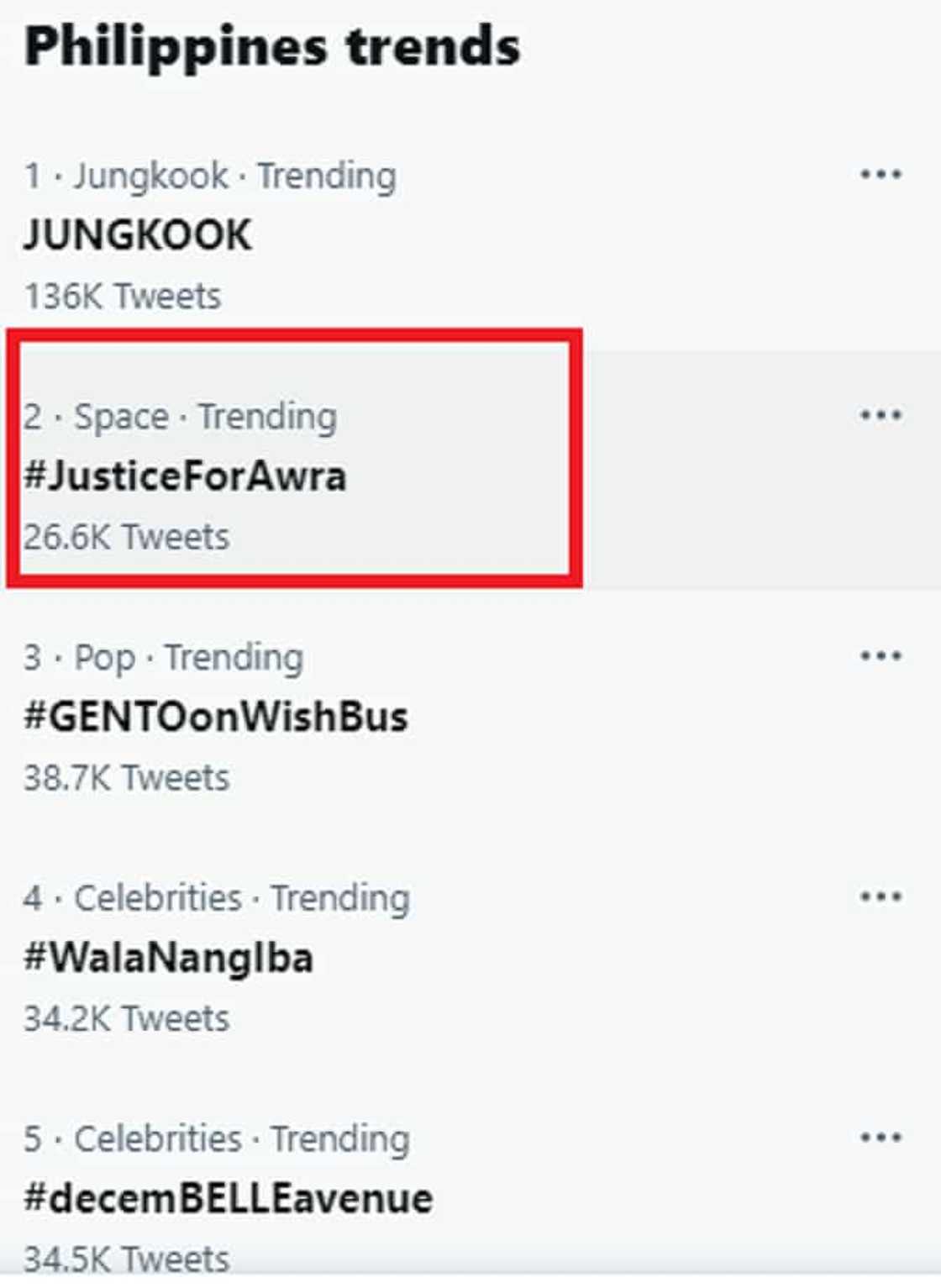Open the #JusticeForAwra hashtag
This screenshot has height=1288, width=941.
[185, 476]
